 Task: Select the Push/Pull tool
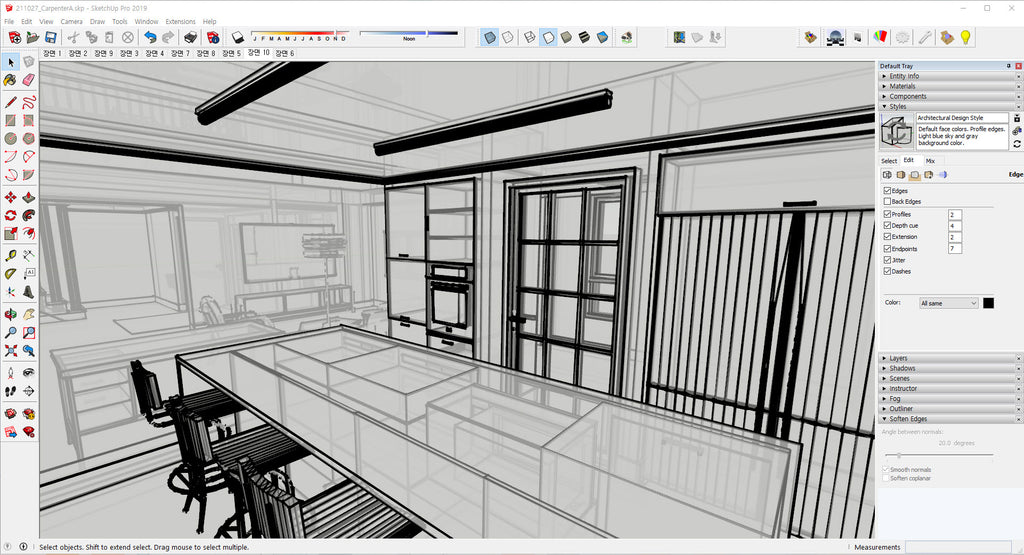click(x=28, y=197)
